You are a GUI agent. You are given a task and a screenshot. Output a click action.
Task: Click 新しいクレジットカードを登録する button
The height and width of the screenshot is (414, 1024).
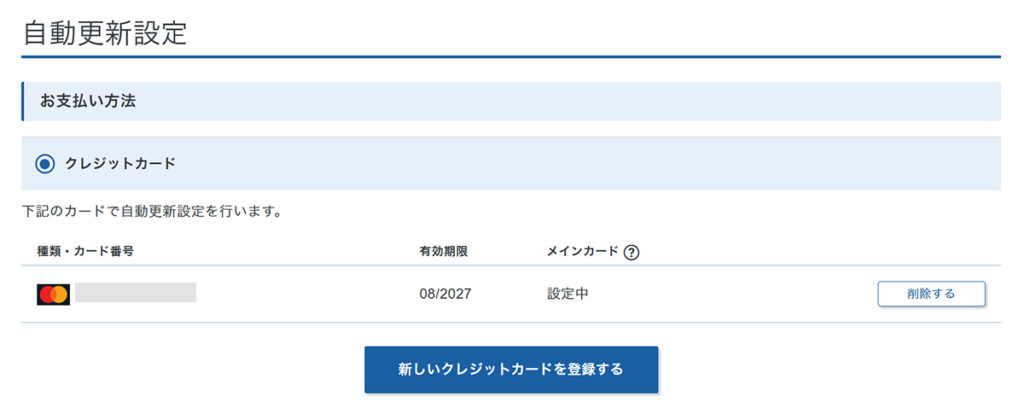pos(511,370)
